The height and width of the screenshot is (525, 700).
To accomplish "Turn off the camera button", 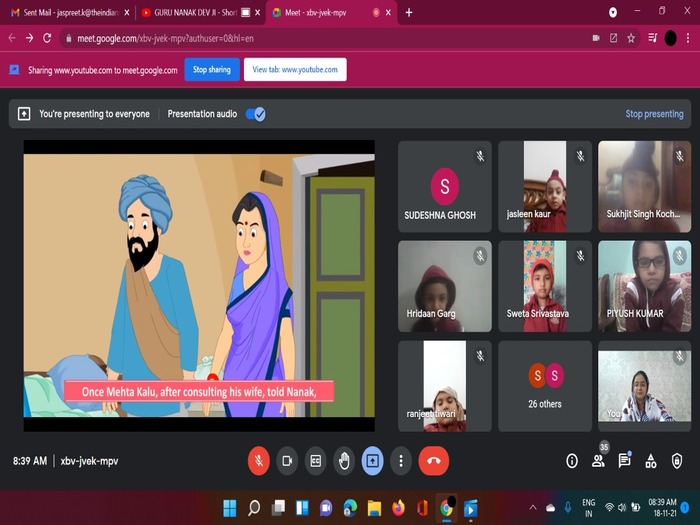I will coord(287,461).
